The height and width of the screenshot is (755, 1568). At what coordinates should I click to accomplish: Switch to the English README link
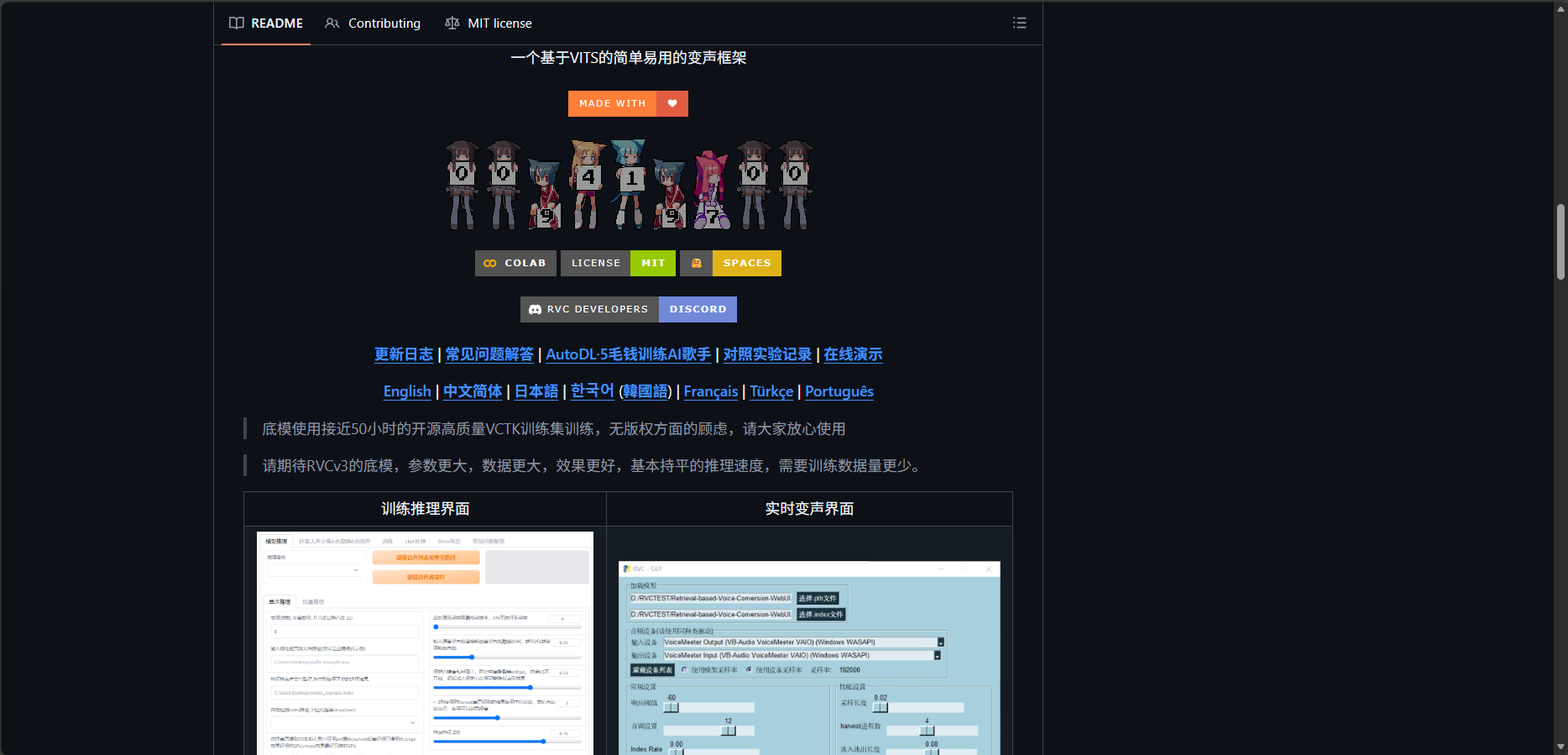pyautogui.click(x=407, y=391)
